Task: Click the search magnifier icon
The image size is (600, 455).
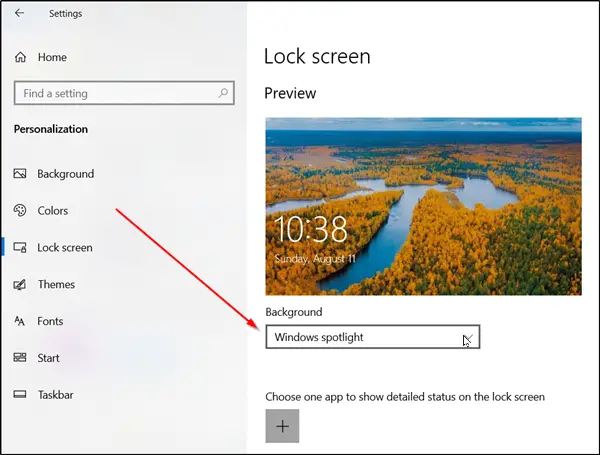Action: [x=223, y=93]
